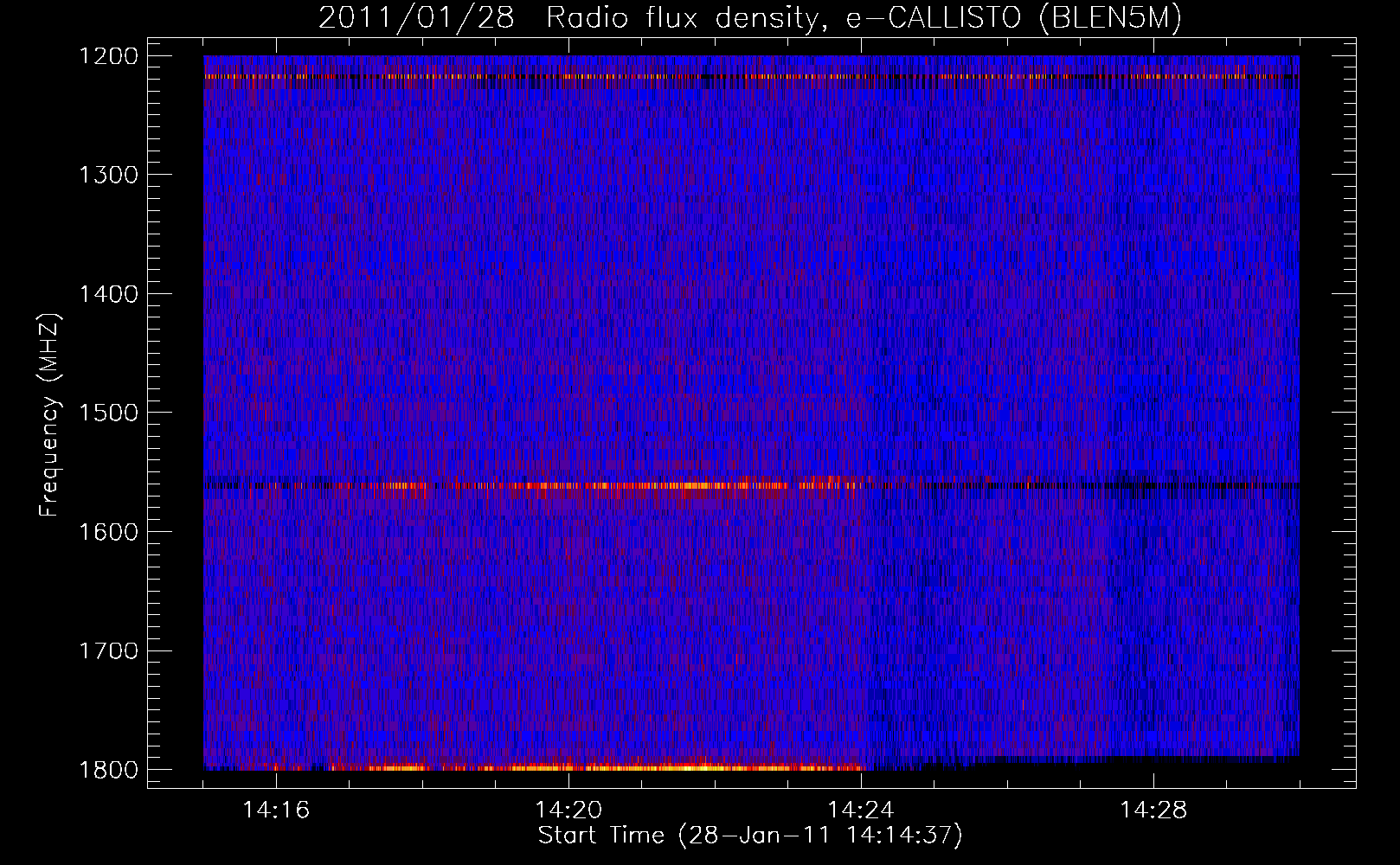Click the 14:24 time tick label

861,811
